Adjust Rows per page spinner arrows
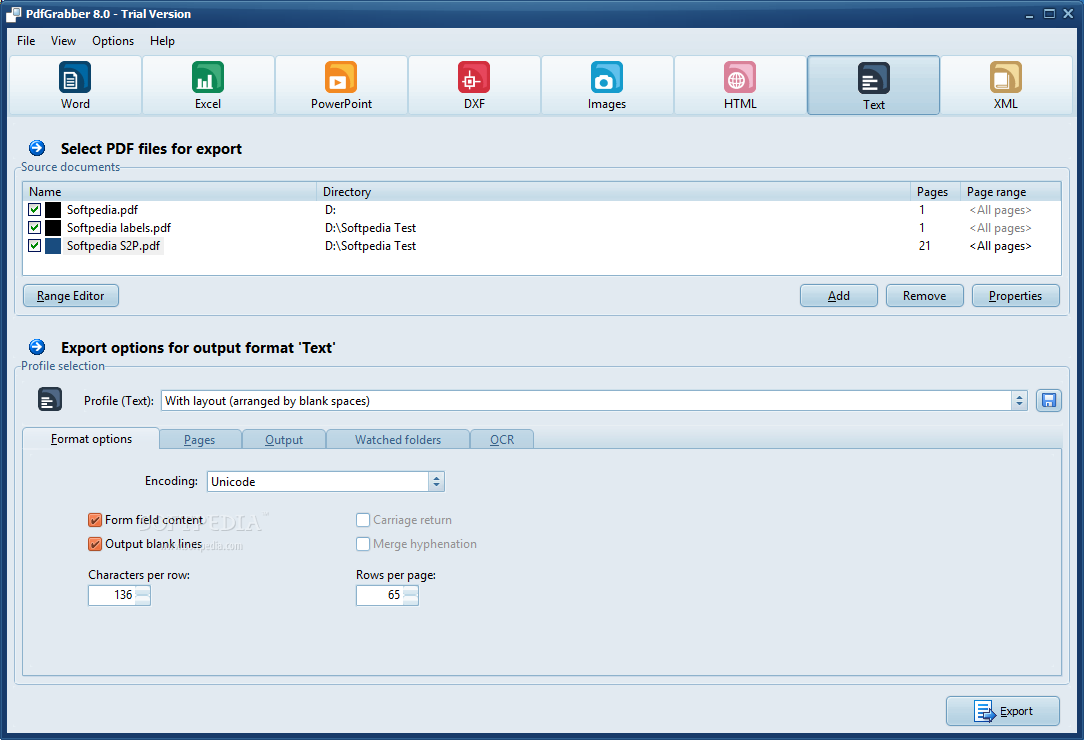The image size is (1084, 740). tap(411, 595)
